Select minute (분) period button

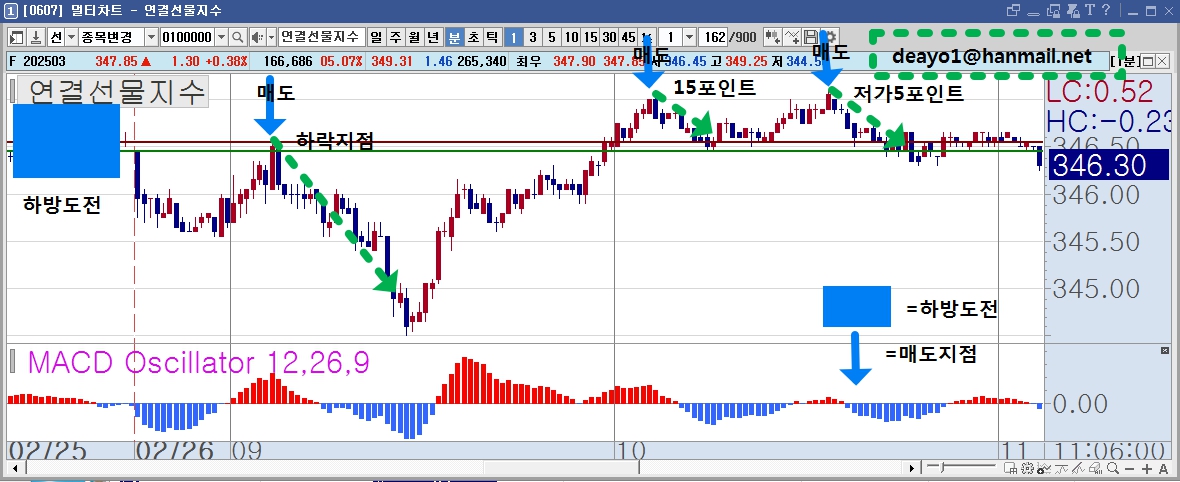tap(455, 37)
